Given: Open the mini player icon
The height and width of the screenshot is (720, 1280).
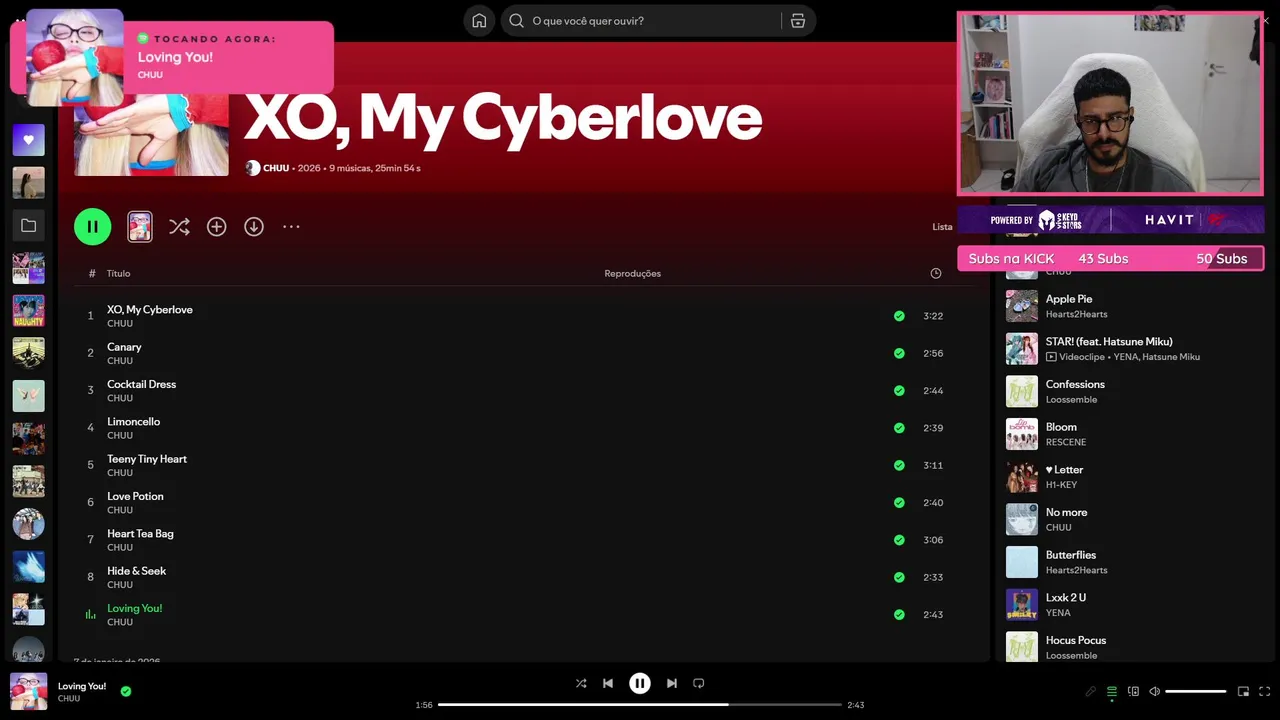Looking at the screenshot, I should tap(1243, 691).
